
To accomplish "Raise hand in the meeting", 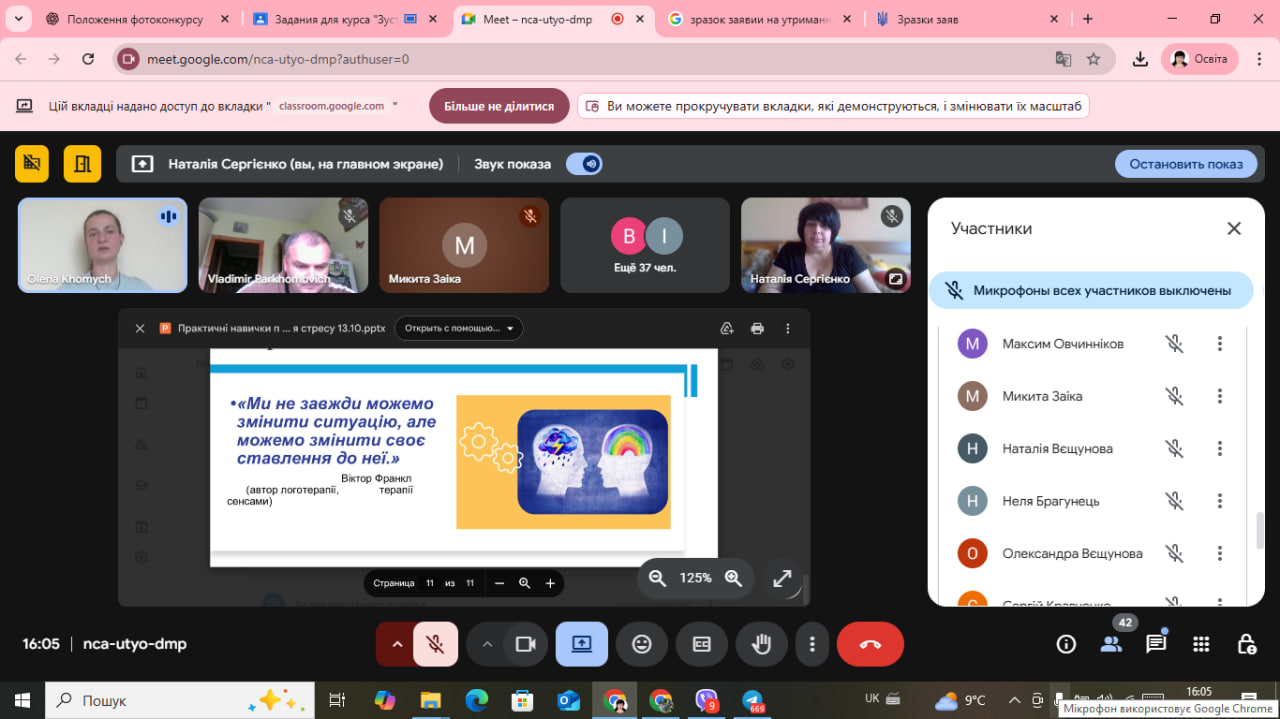I will (x=762, y=644).
